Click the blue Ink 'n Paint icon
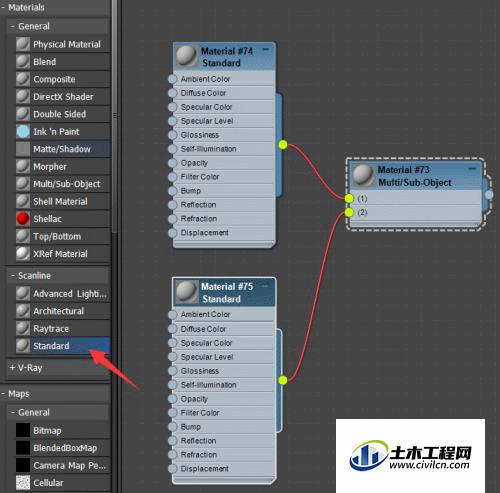 pyautogui.click(x=23, y=131)
